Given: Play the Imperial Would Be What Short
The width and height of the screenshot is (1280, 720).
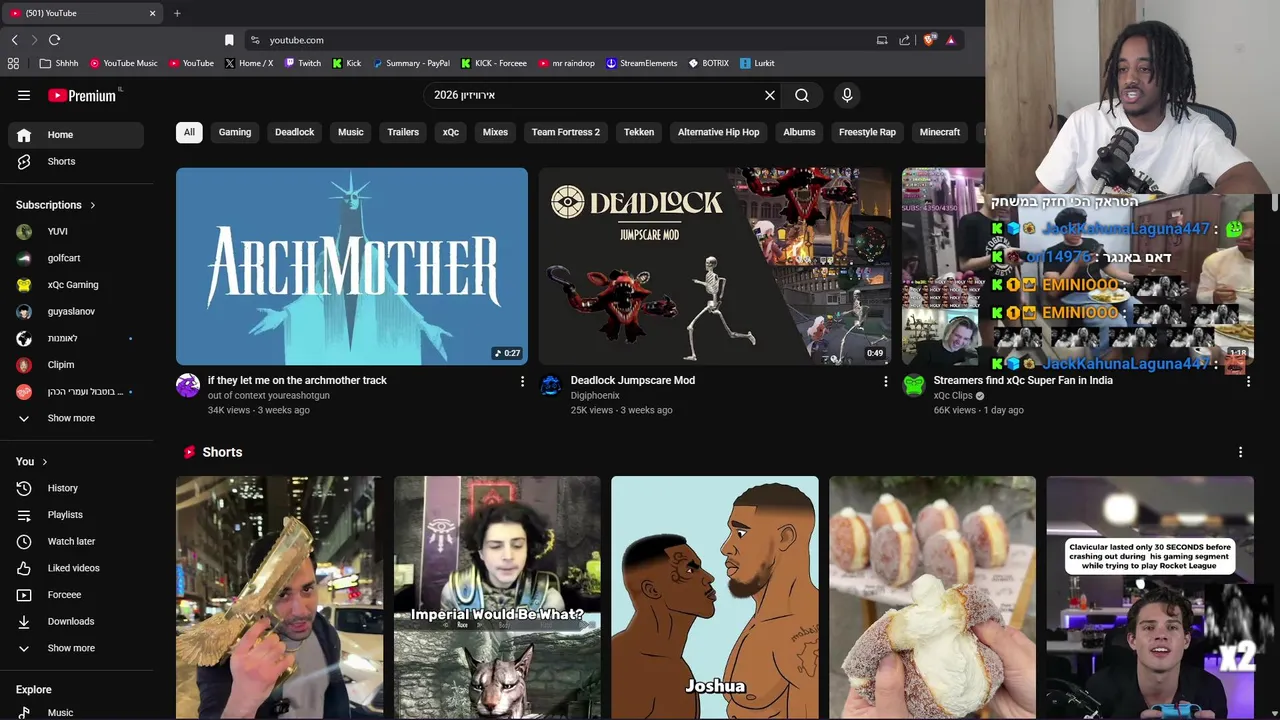Looking at the screenshot, I should pyautogui.click(x=497, y=598).
